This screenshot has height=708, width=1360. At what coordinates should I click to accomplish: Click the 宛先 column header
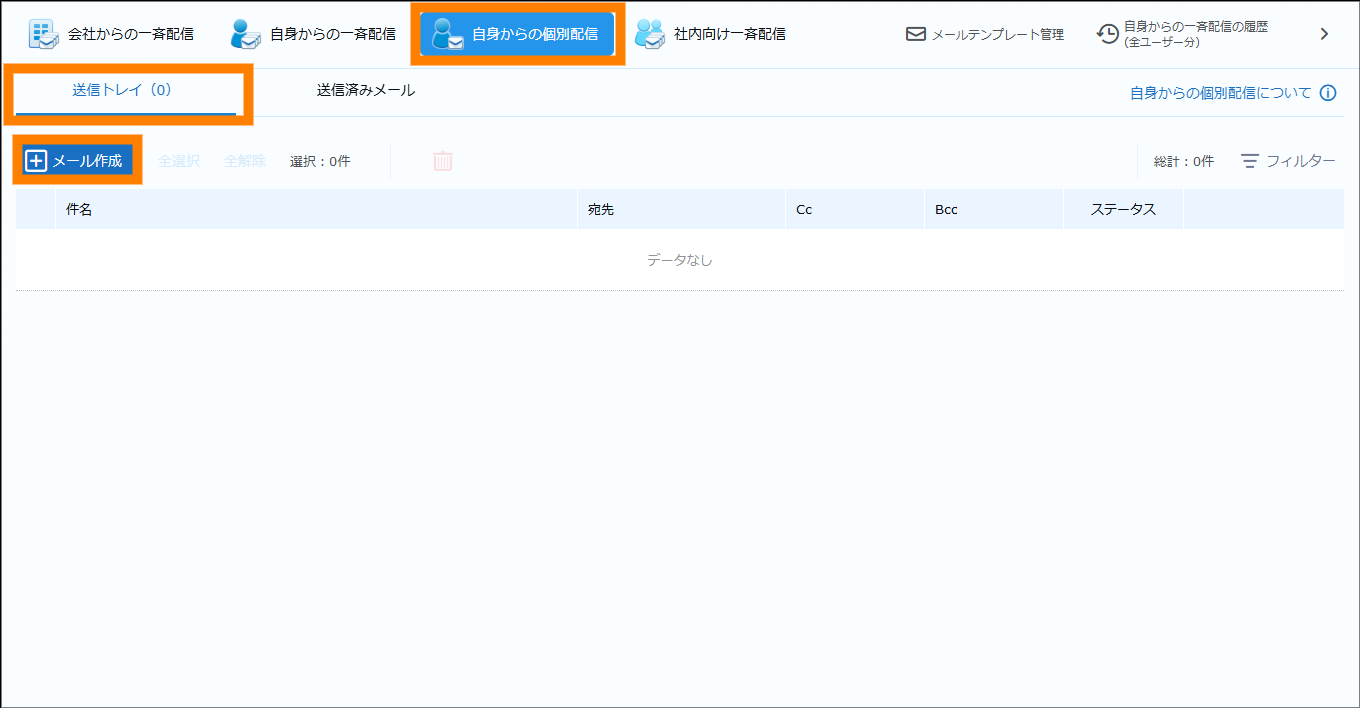(x=601, y=209)
